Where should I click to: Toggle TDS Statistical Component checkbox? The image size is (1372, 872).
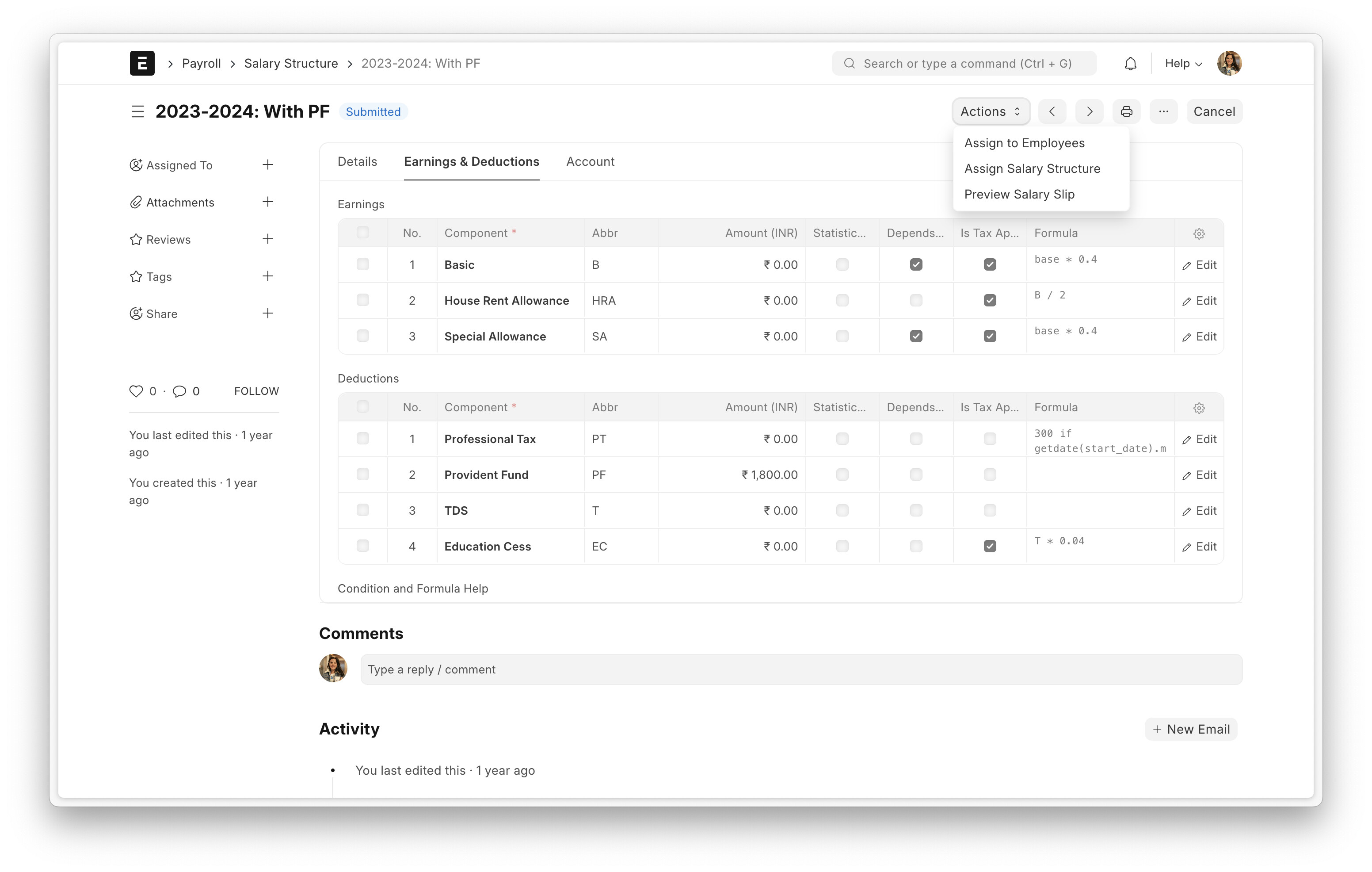pos(842,511)
